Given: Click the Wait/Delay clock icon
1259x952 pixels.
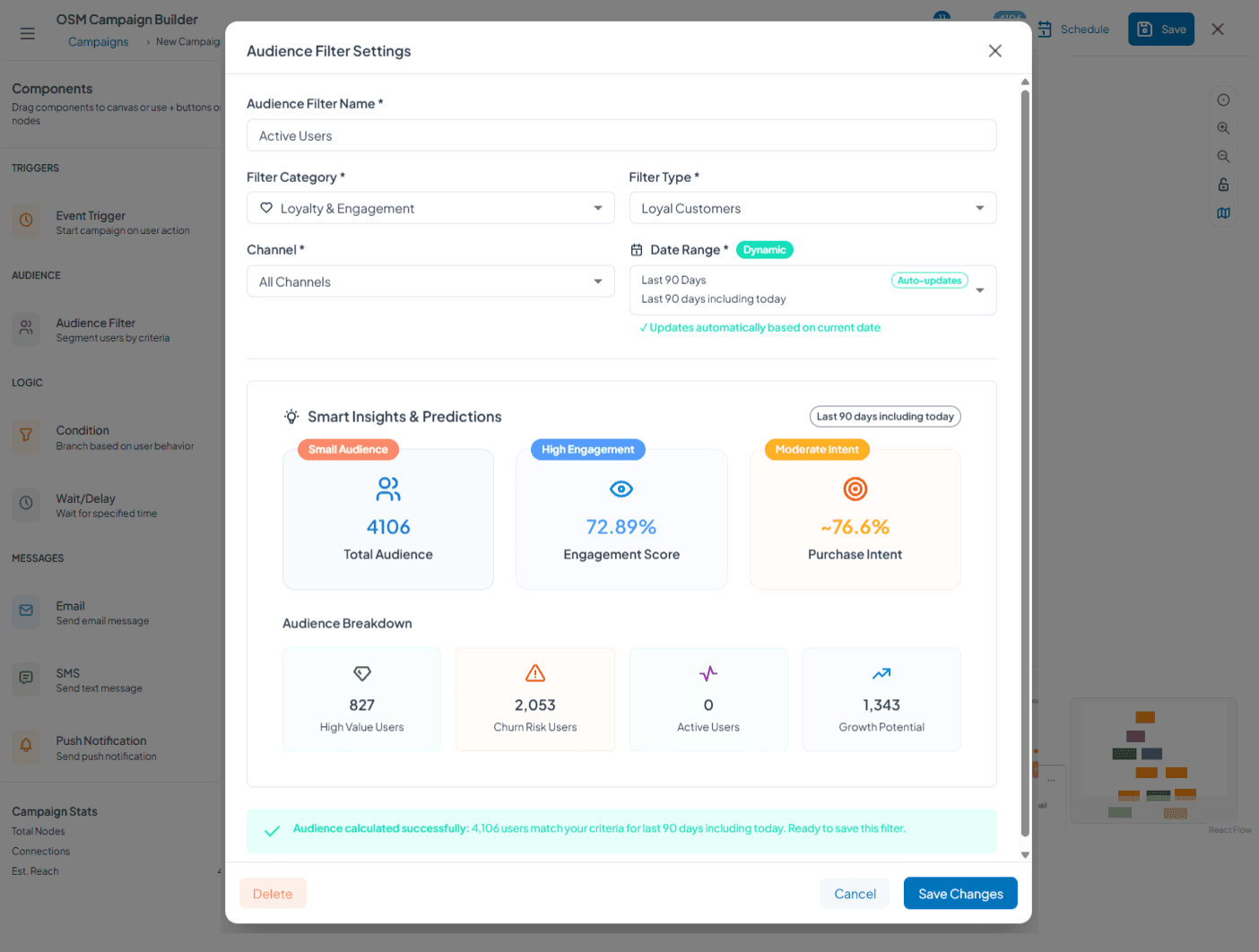Looking at the screenshot, I should pos(26,504).
